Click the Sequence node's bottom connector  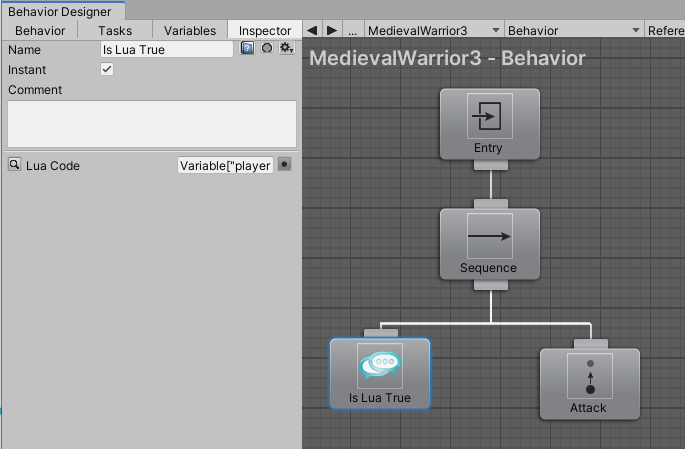491,285
